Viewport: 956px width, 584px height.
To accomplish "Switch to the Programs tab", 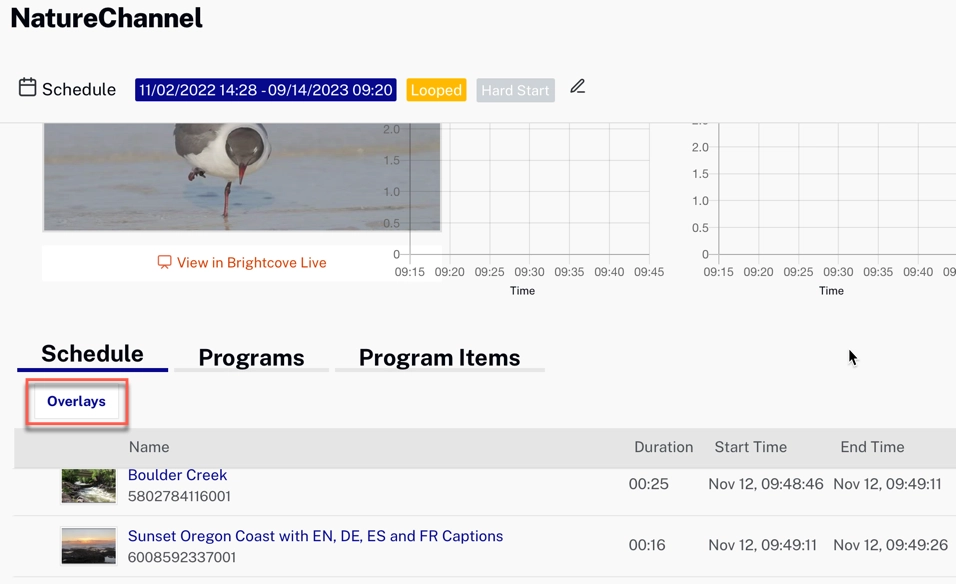I will point(251,358).
